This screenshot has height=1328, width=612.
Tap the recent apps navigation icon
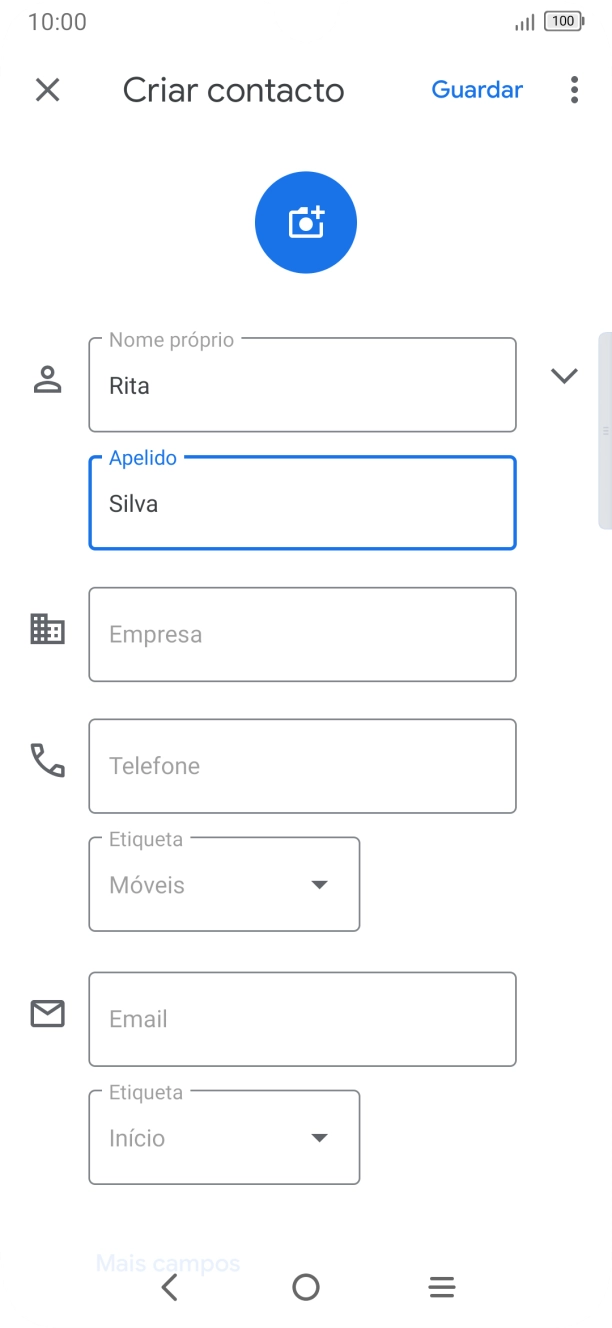coord(441,1287)
